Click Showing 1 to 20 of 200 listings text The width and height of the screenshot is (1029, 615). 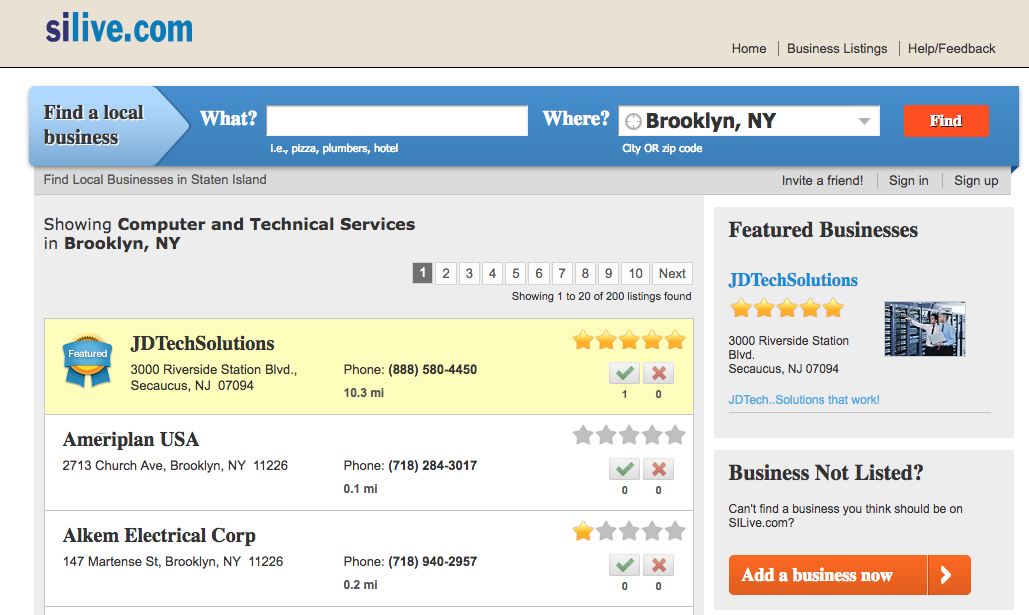tap(601, 296)
